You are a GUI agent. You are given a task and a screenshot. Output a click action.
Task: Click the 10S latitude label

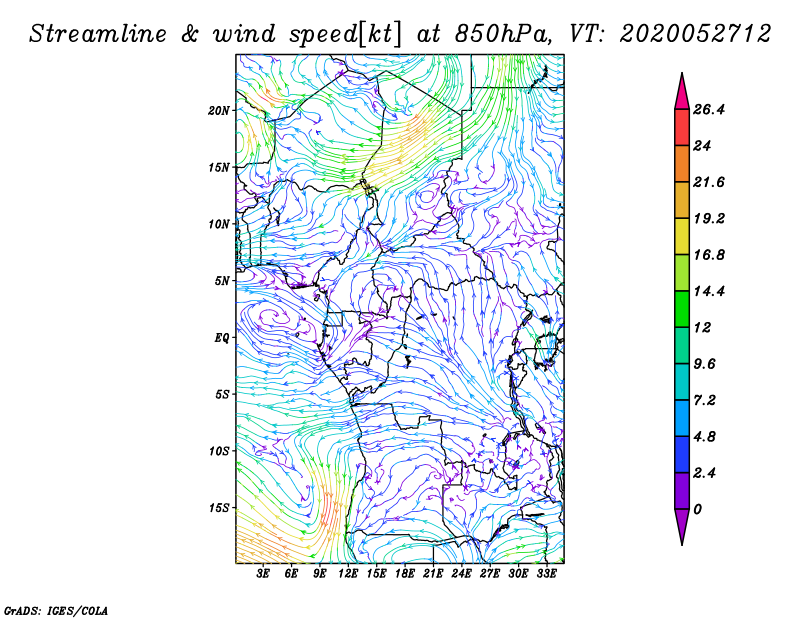(218, 451)
